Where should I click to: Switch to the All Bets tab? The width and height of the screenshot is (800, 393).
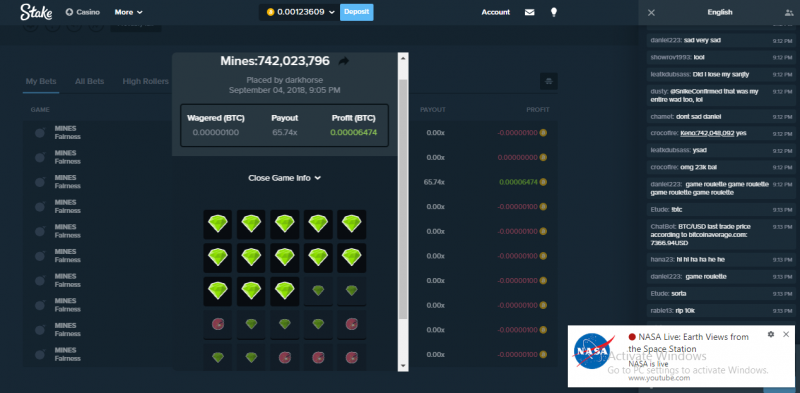89,81
